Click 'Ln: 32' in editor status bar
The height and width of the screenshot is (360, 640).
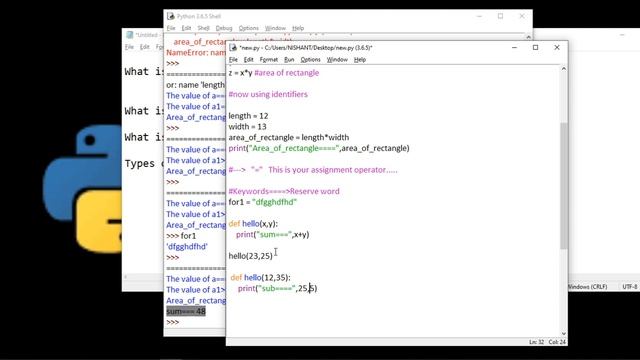[x=536, y=342]
